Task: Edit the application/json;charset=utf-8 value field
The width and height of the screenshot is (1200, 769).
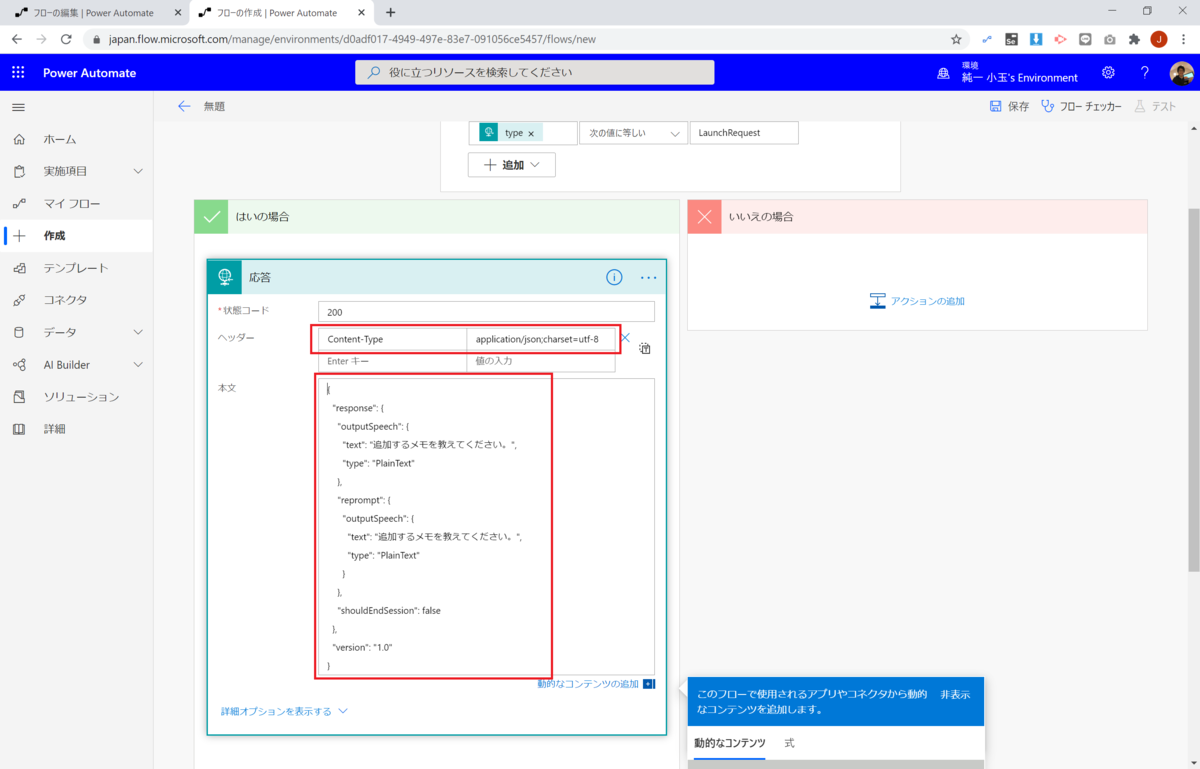Action: [541, 339]
